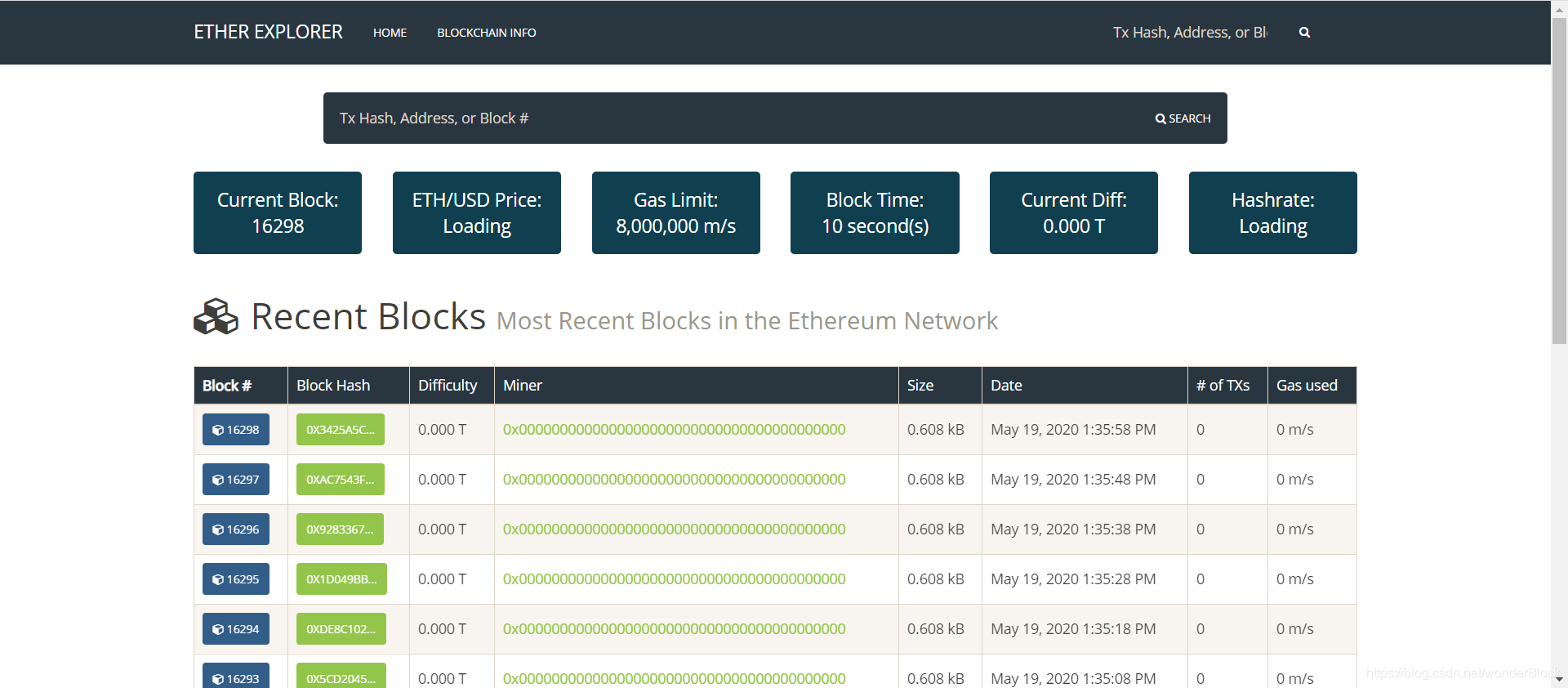Open block hash 0X1D049BB...

click(341, 579)
